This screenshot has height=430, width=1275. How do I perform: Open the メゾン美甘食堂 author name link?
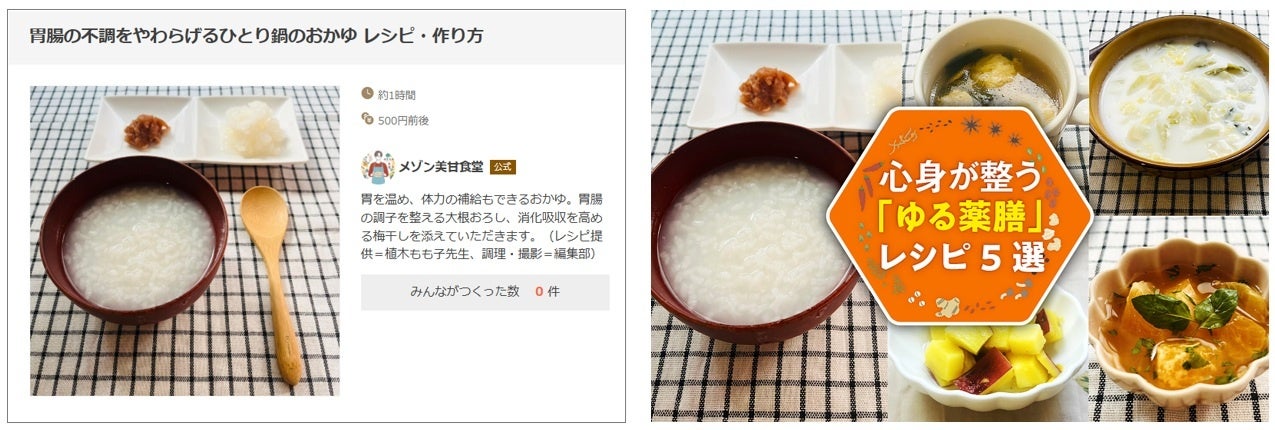pos(441,168)
